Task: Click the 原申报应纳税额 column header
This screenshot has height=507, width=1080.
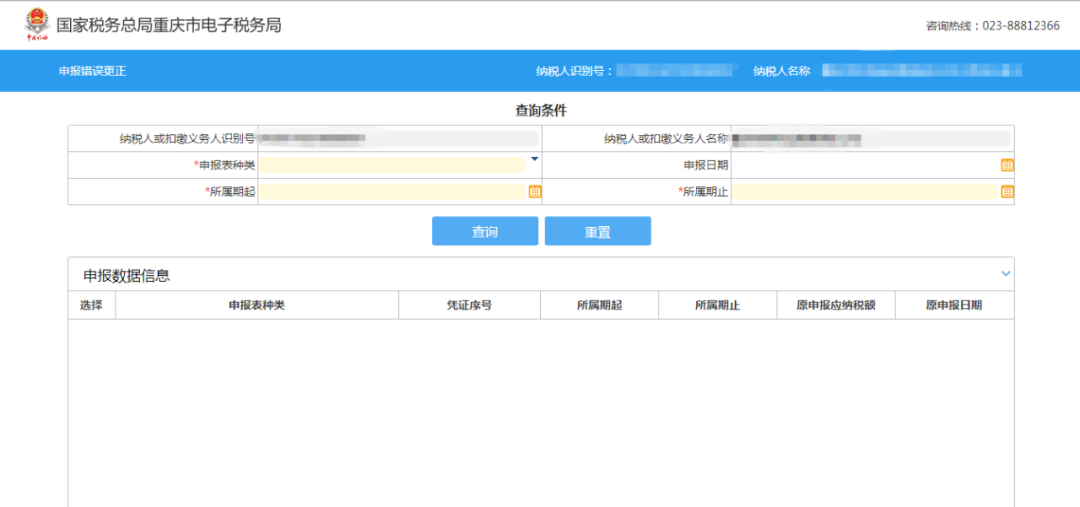Action: click(835, 305)
